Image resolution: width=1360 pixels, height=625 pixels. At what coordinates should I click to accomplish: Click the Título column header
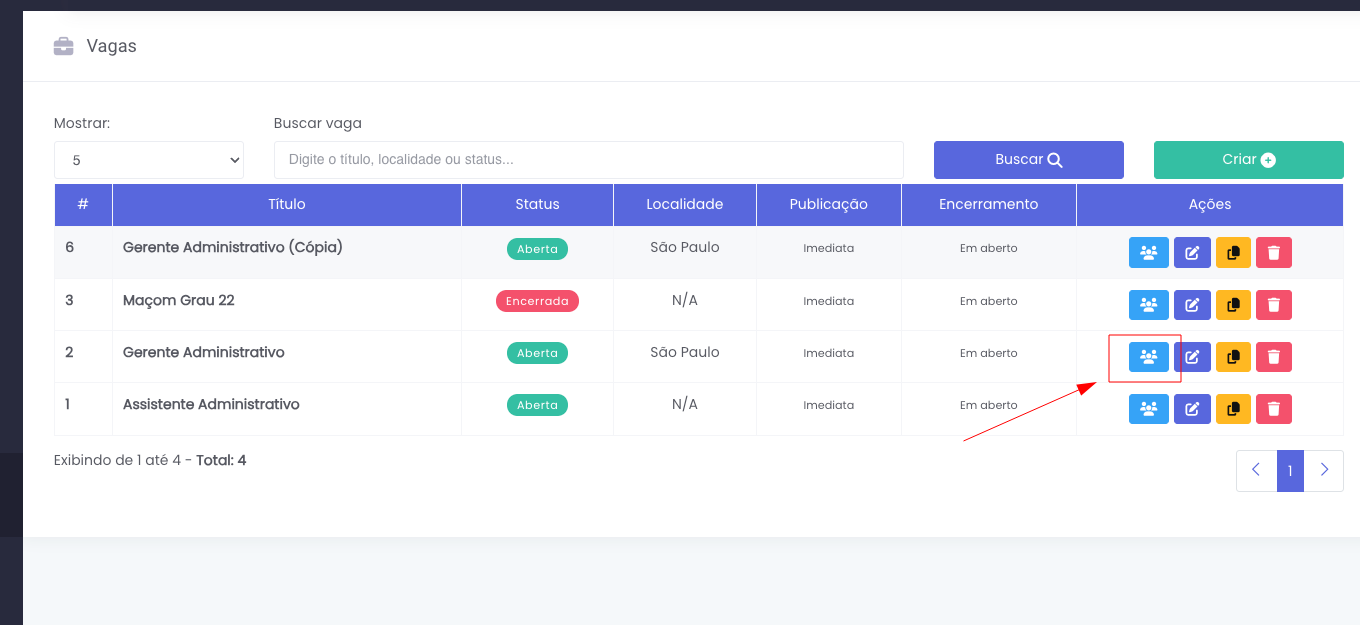(x=287, y=204)
